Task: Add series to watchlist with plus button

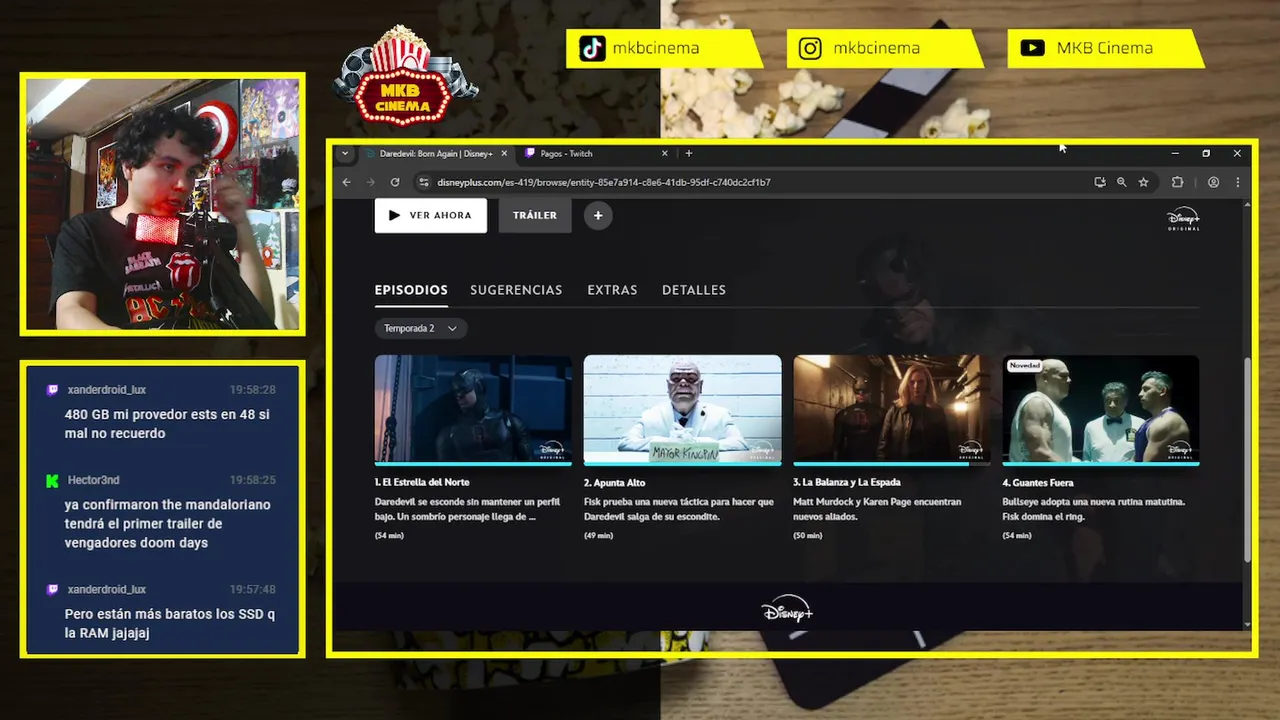Action: coord(598,215)
